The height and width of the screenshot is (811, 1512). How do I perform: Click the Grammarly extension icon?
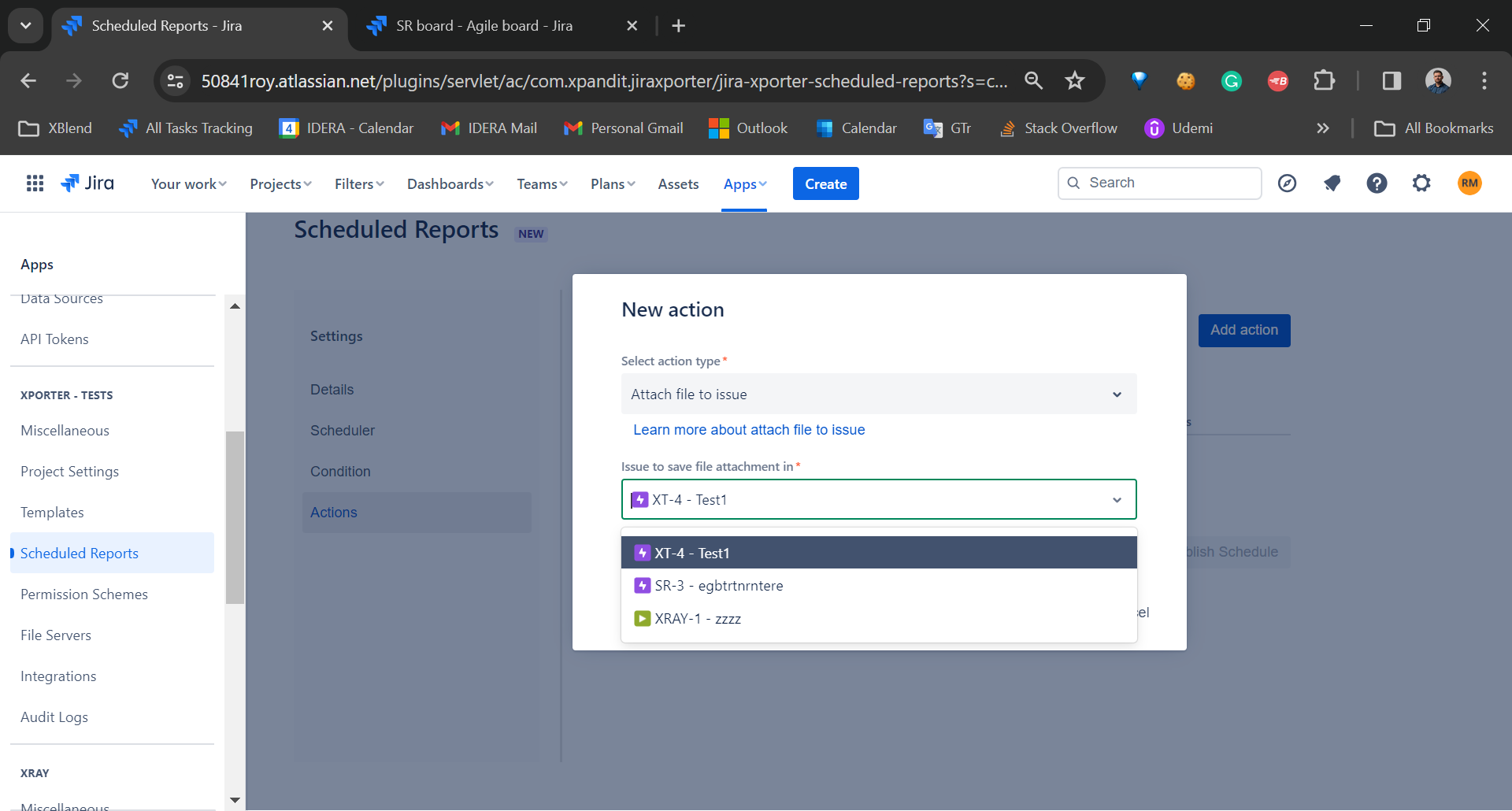click(1231, 80)
